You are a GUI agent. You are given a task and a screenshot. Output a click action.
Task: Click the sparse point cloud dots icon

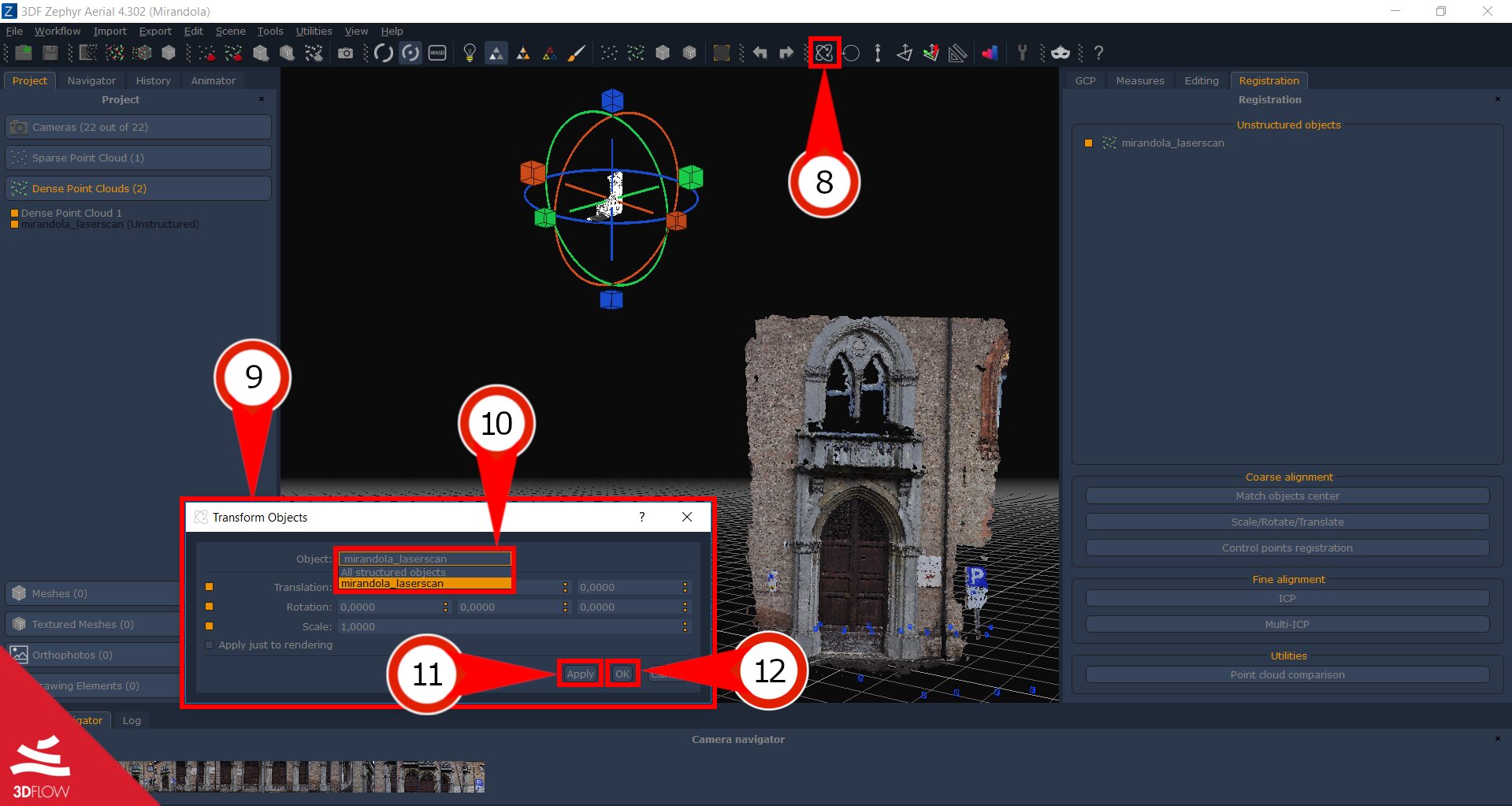(609, 53)
